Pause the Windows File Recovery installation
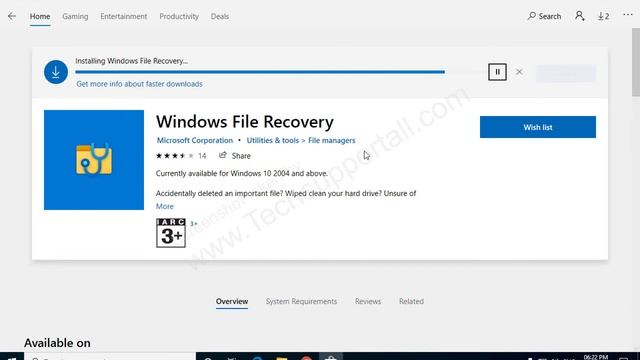 click(497, 72)
